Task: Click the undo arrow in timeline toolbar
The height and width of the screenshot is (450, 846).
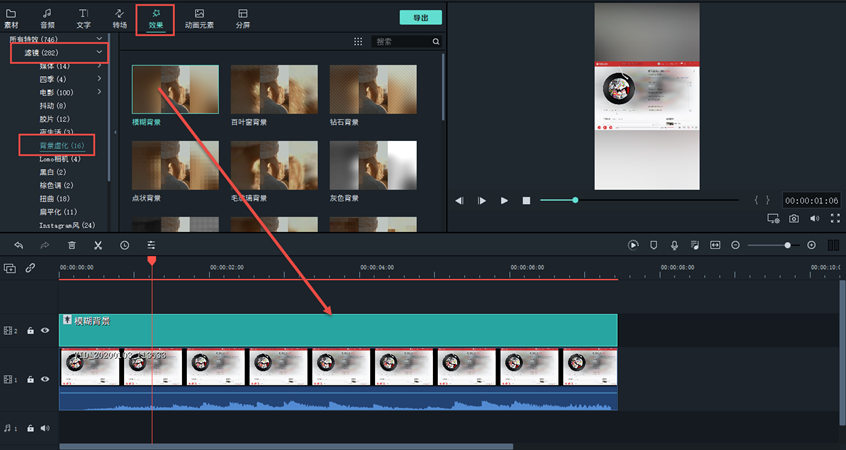Action: point(19,245)
